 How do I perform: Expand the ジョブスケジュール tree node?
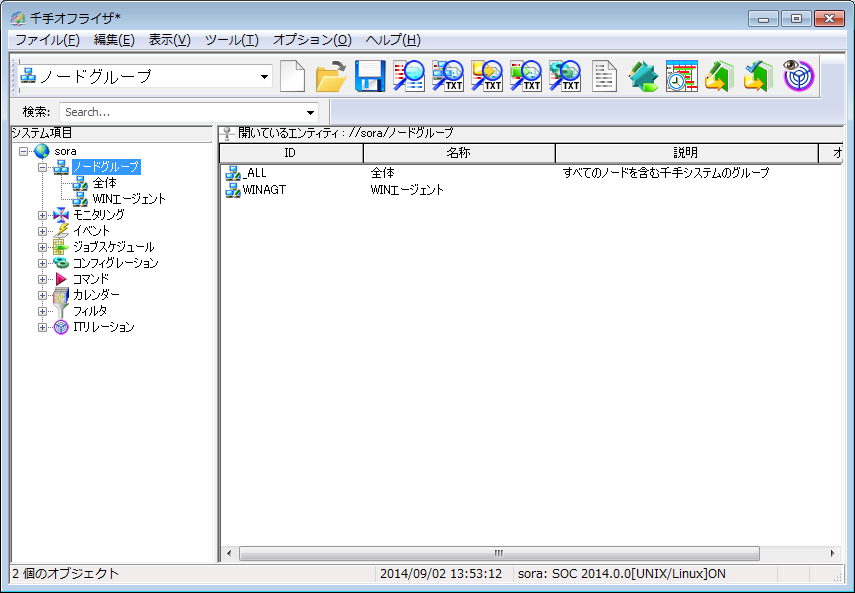pyautogui.click(x=42, y=247)
